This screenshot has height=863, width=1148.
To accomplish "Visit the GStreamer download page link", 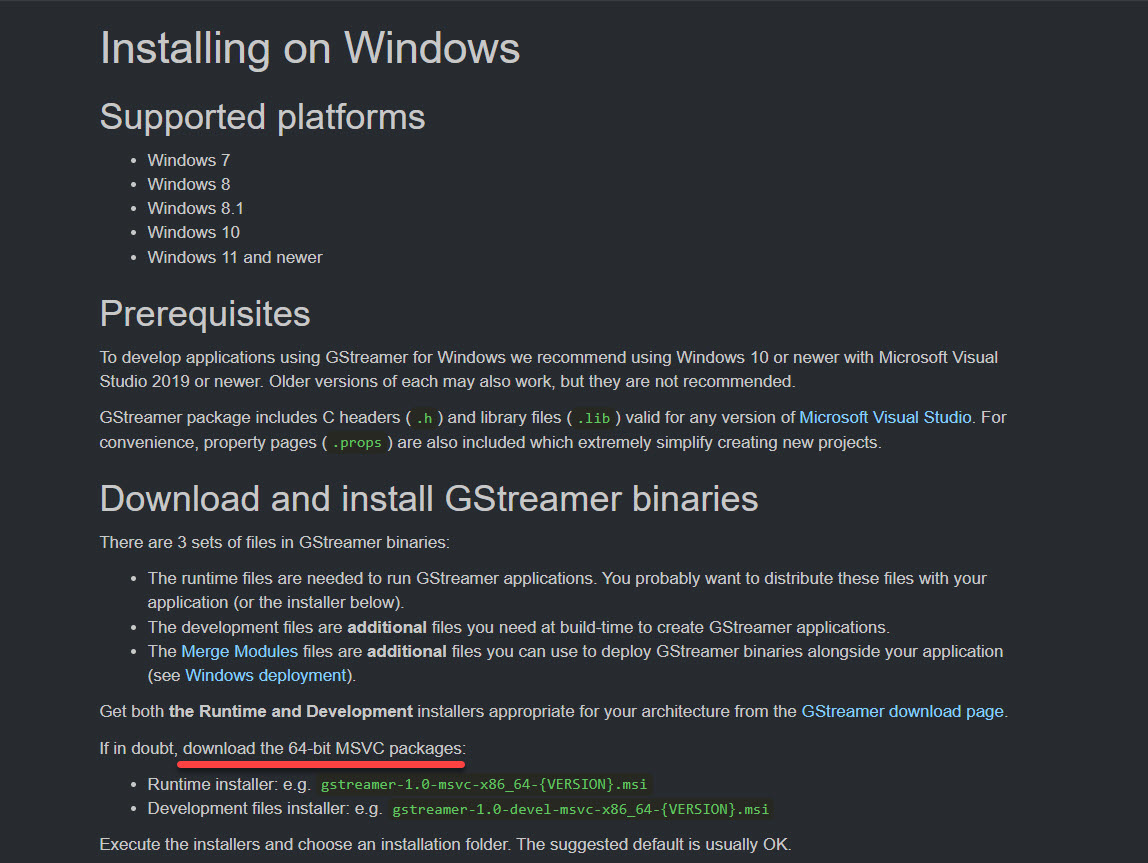I will [x=903, y=711].
